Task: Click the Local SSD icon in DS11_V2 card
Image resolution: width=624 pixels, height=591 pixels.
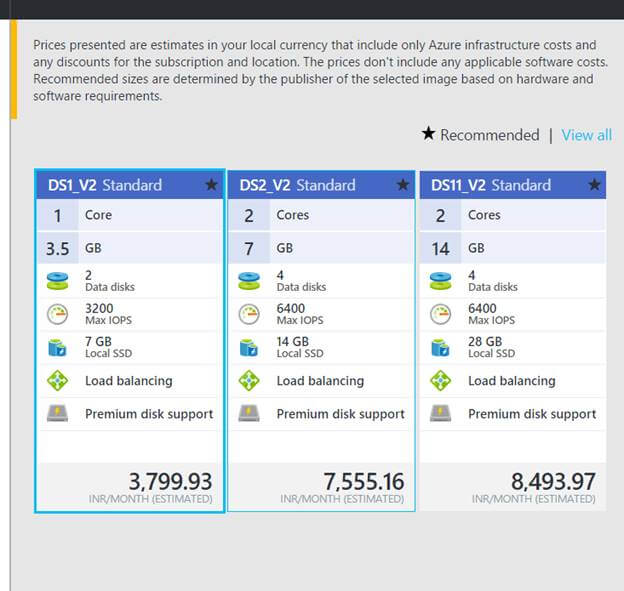Action: [441, 347]
